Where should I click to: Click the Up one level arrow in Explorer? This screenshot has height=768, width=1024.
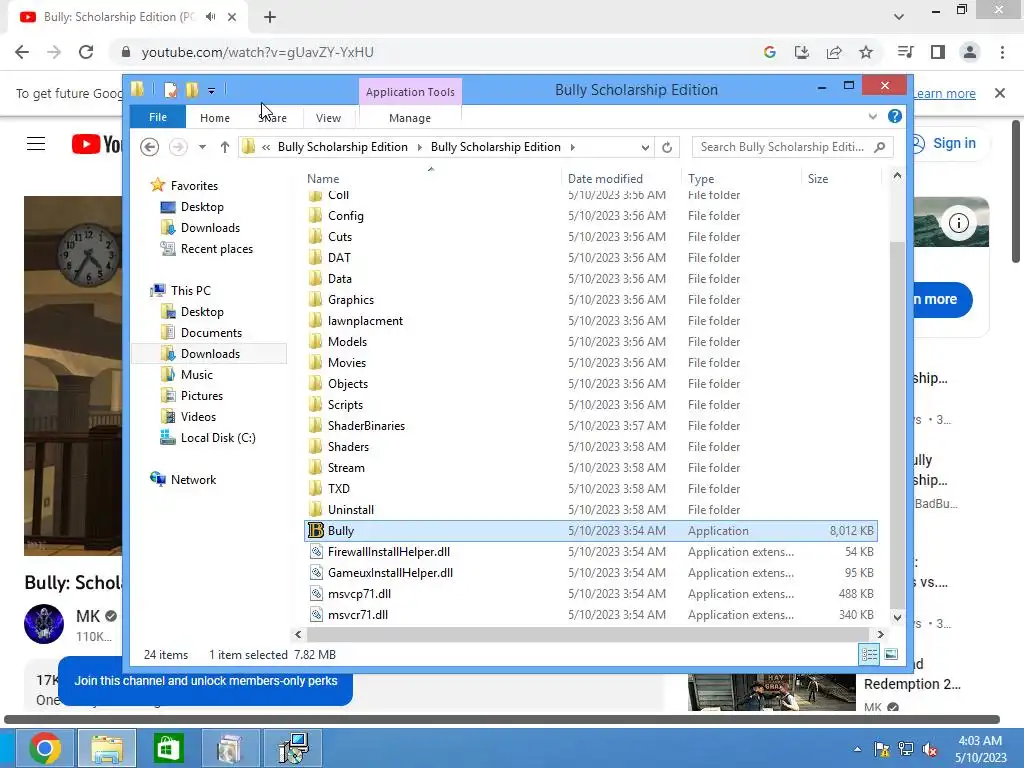[225, 147]
